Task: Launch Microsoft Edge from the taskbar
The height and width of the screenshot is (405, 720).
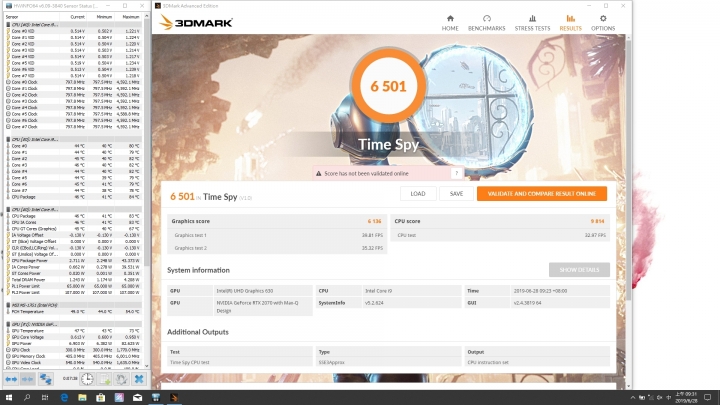Action: tap(64, 398)
